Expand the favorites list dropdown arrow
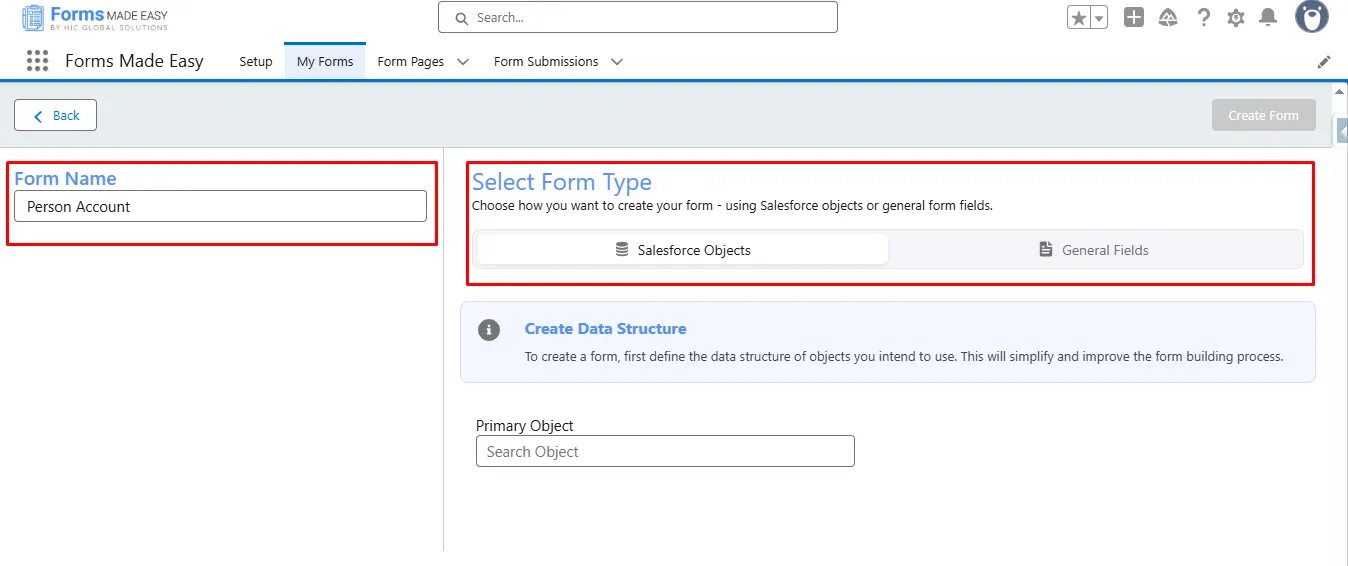Viewport: 1348px width, 566px height. tap(1099, 18)
